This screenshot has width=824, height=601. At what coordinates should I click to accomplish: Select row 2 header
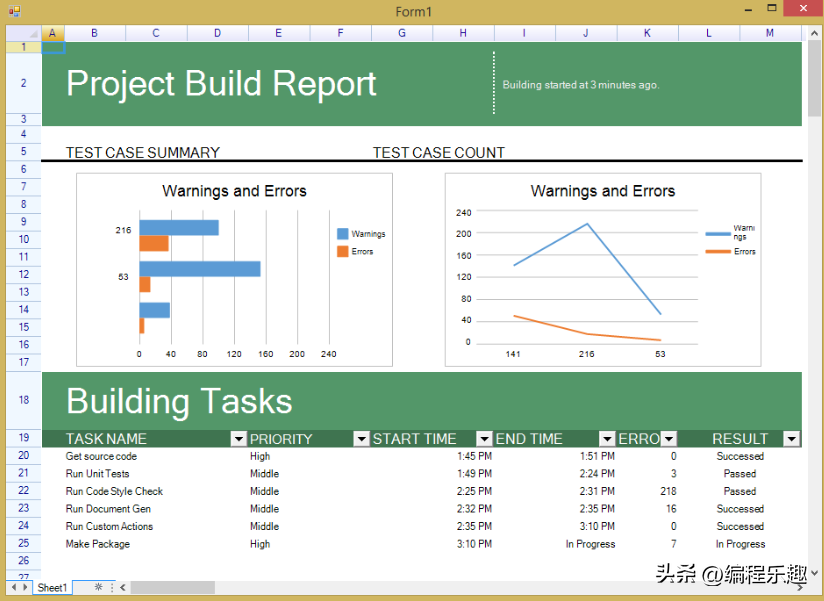coord(24,83)
